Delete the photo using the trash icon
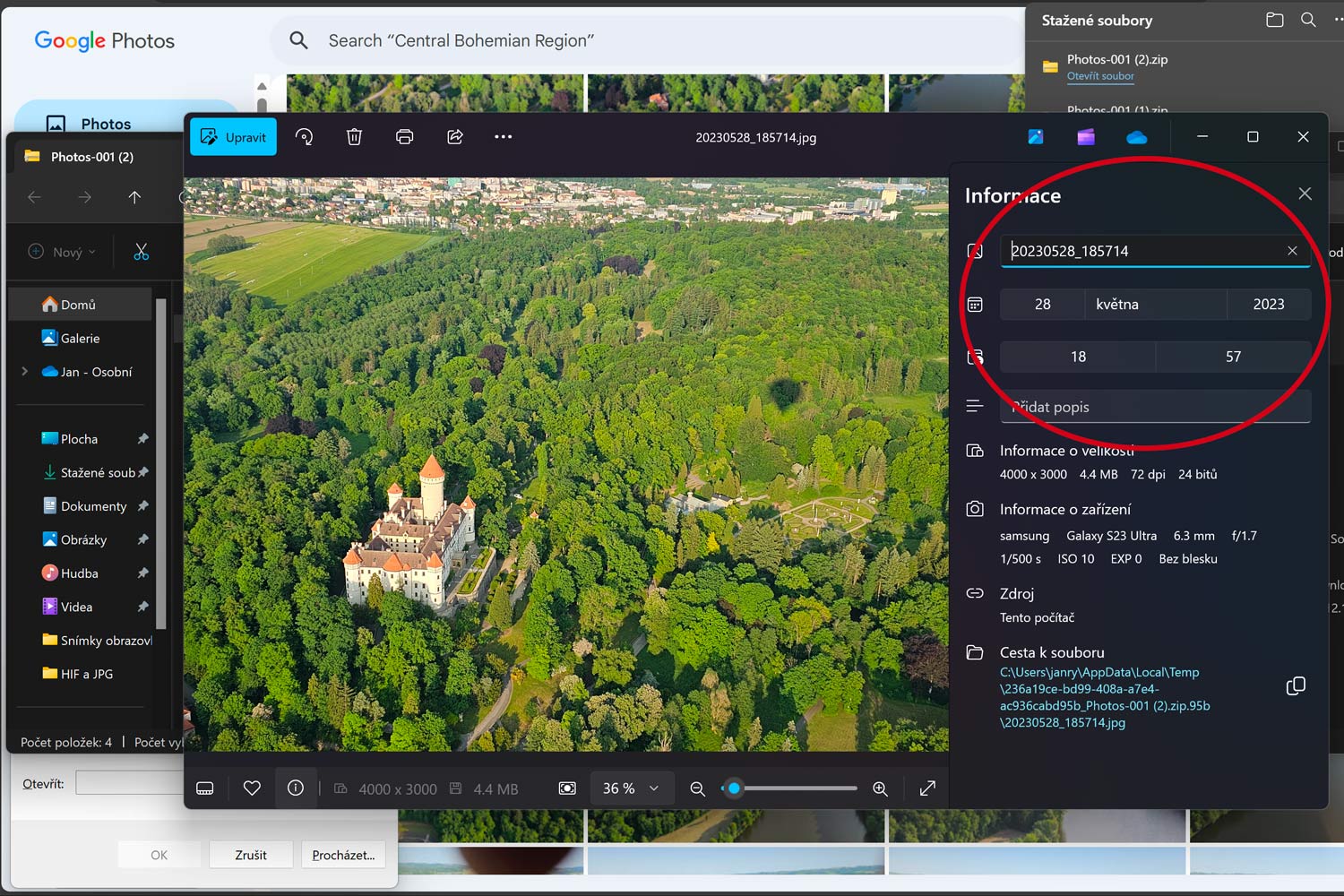This screenshot has width=1344, height=896. coord(355,137)
